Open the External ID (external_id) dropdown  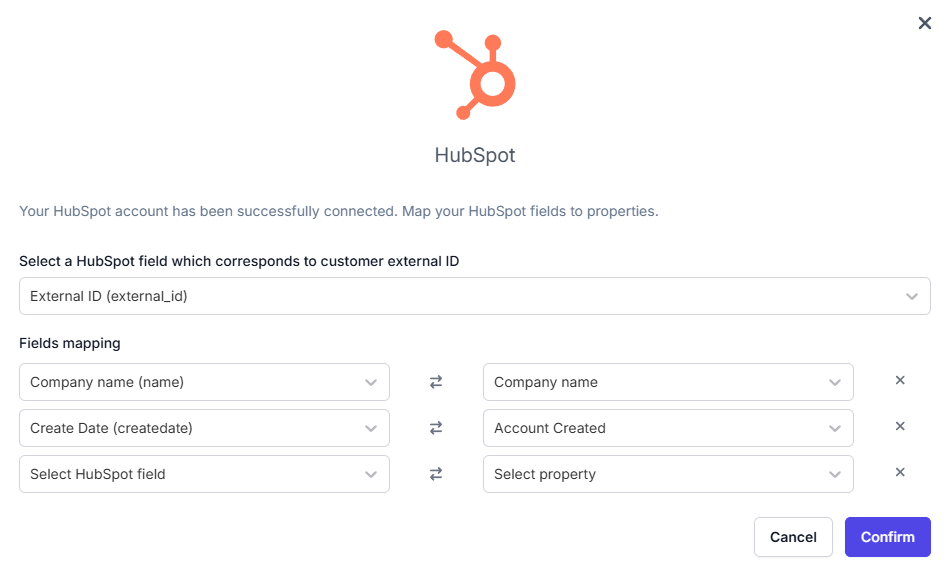474,296
